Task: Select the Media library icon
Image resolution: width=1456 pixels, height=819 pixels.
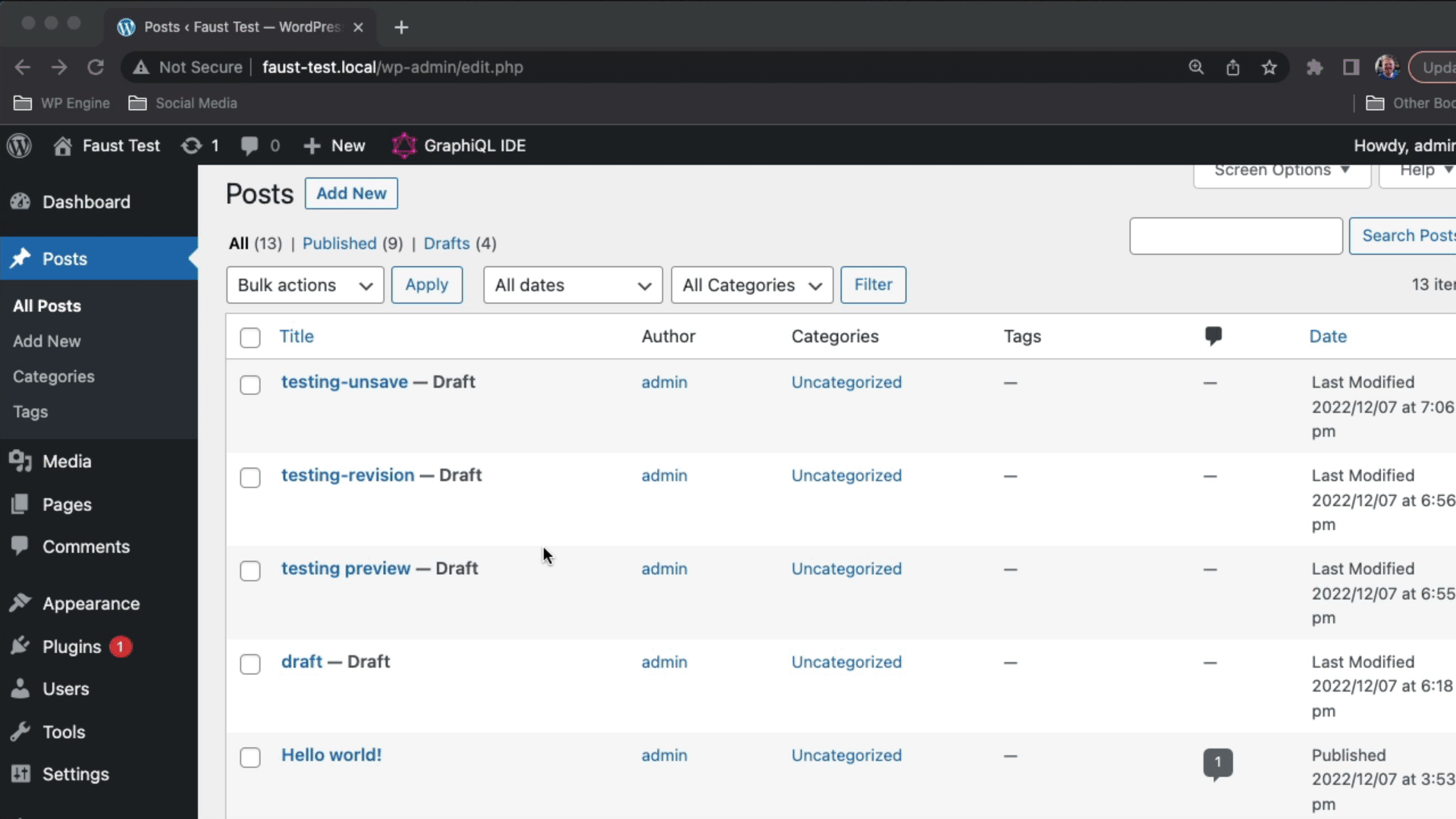Action: [20, 461]
